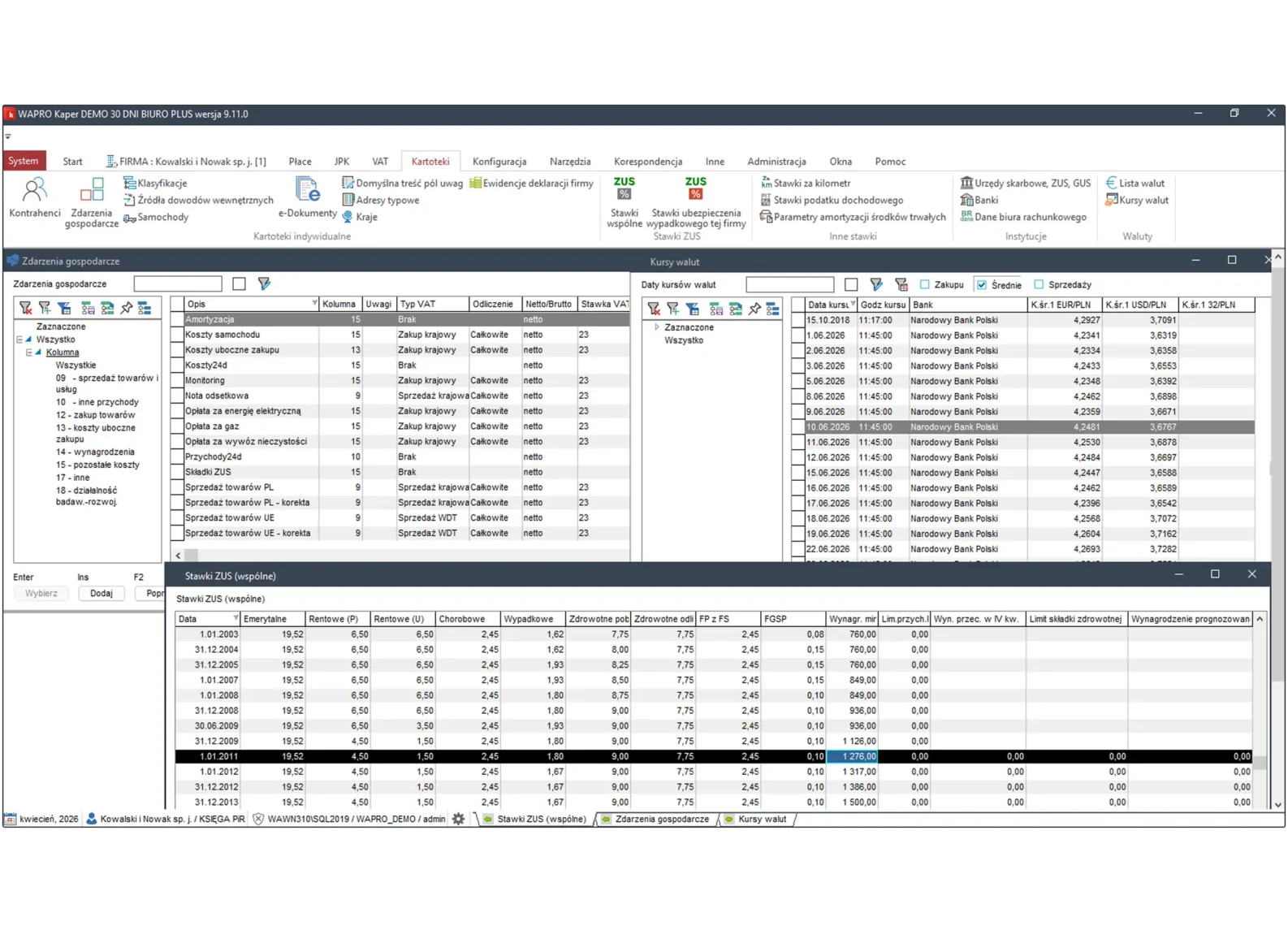Switch to the Narzędzia ribbon tab
This screenshot has height=930, width=1288.
click(570, 162)
